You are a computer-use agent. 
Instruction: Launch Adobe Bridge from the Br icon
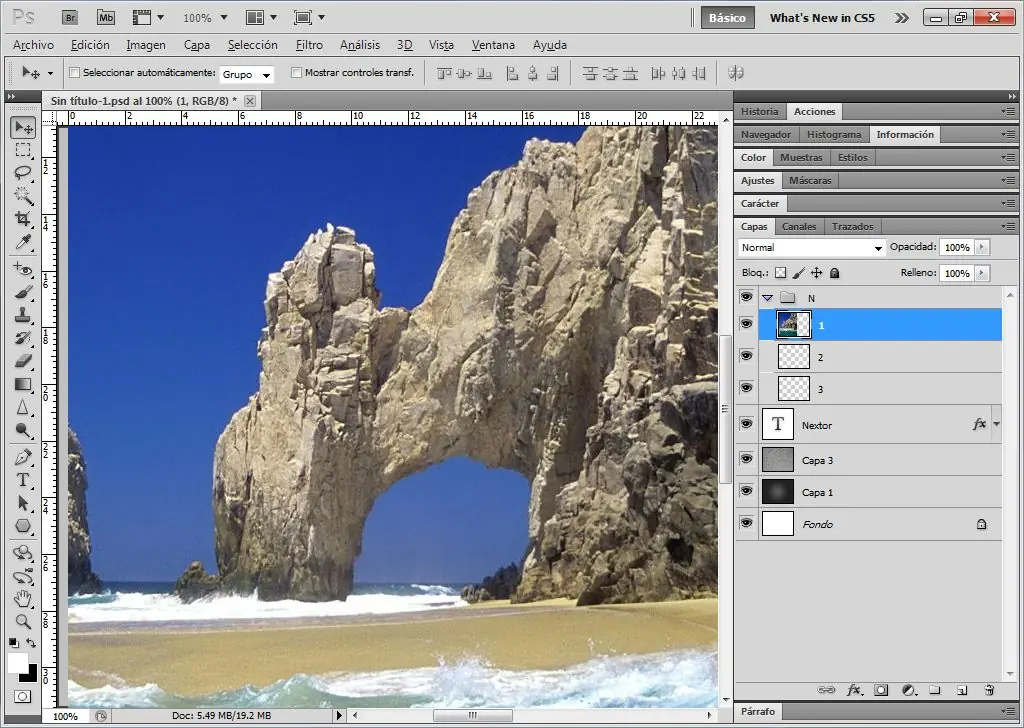(x=70, y=17)
